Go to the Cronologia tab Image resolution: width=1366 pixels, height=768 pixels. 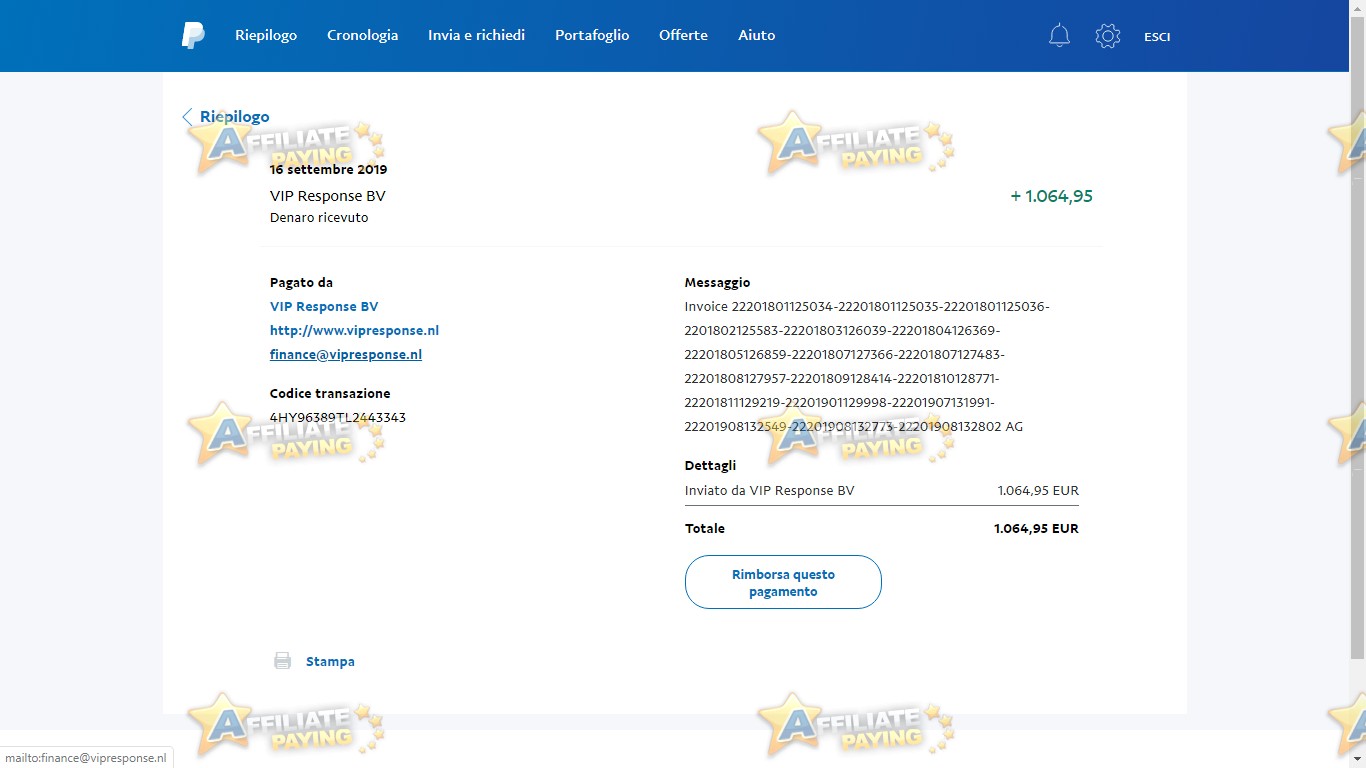(x=362, y=35)
